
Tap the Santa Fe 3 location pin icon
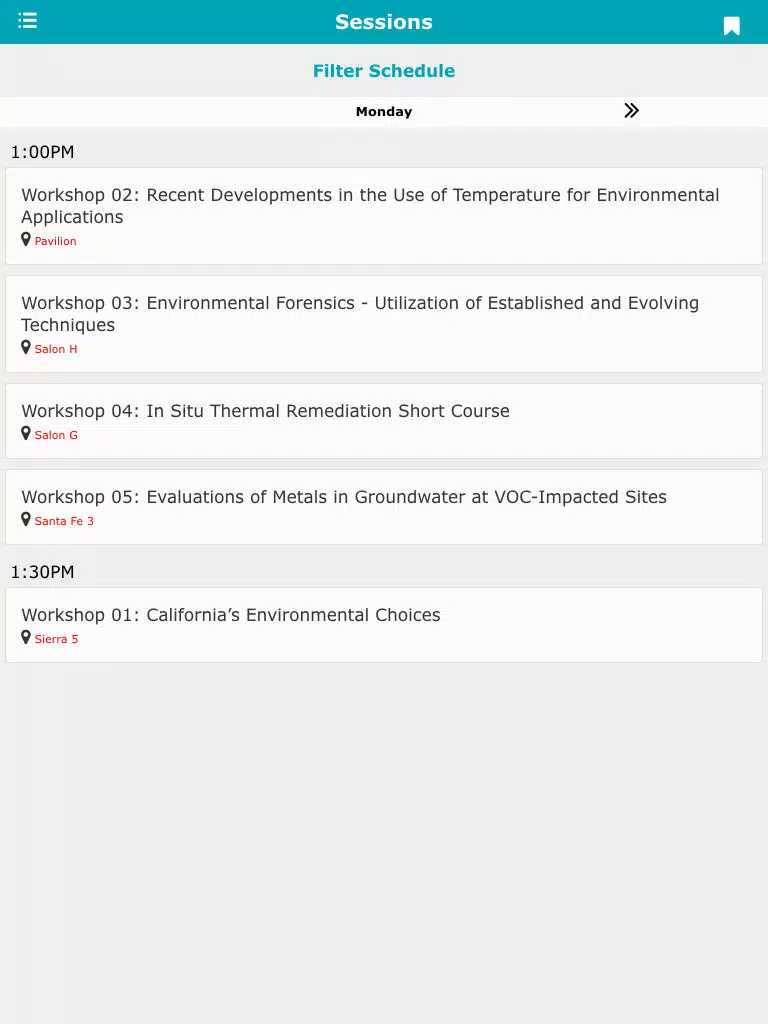(25, 520)
